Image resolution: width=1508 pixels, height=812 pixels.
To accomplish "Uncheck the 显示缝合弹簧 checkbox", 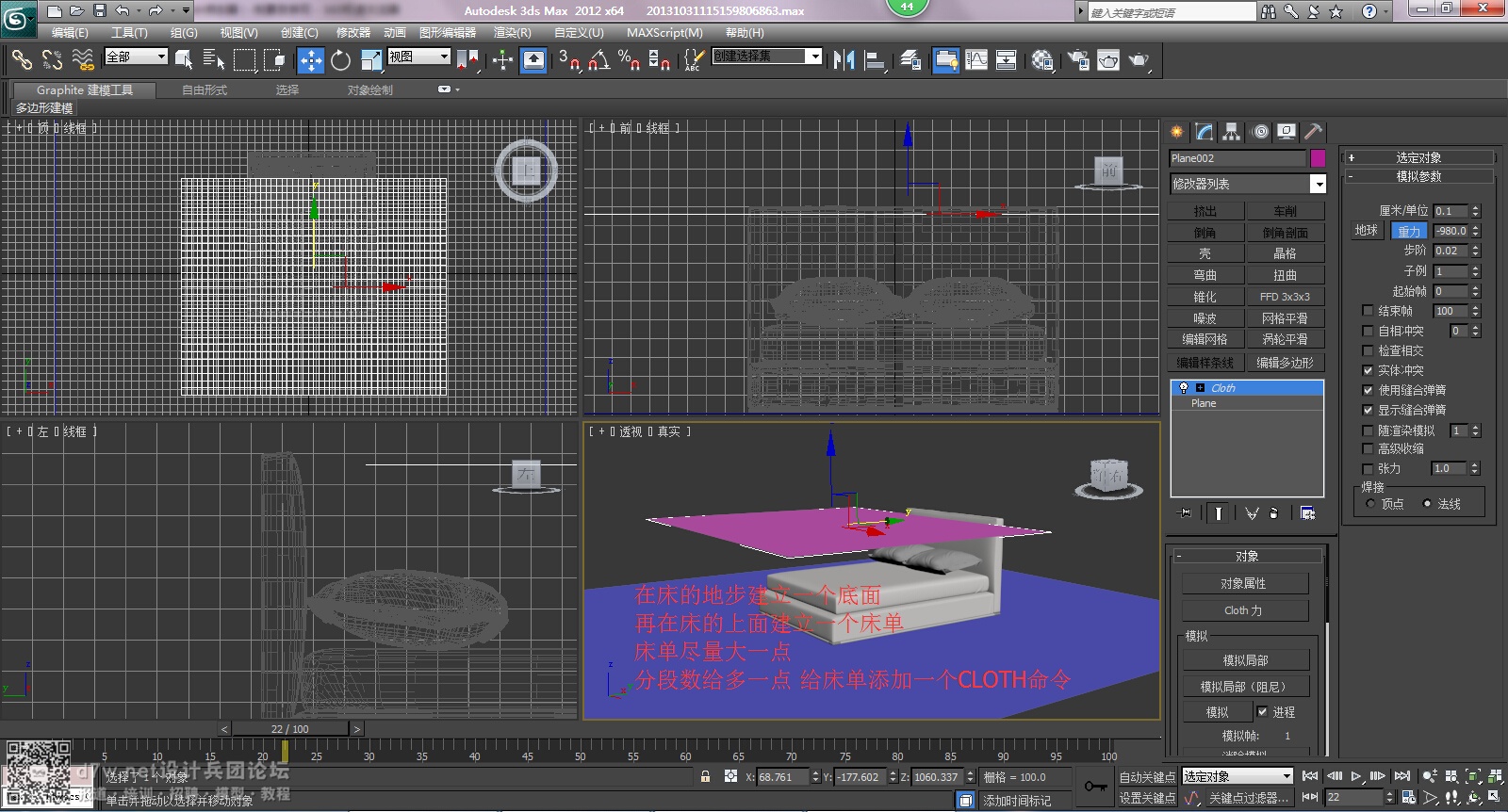I will pyautogui.click(x=1368, y=410).
